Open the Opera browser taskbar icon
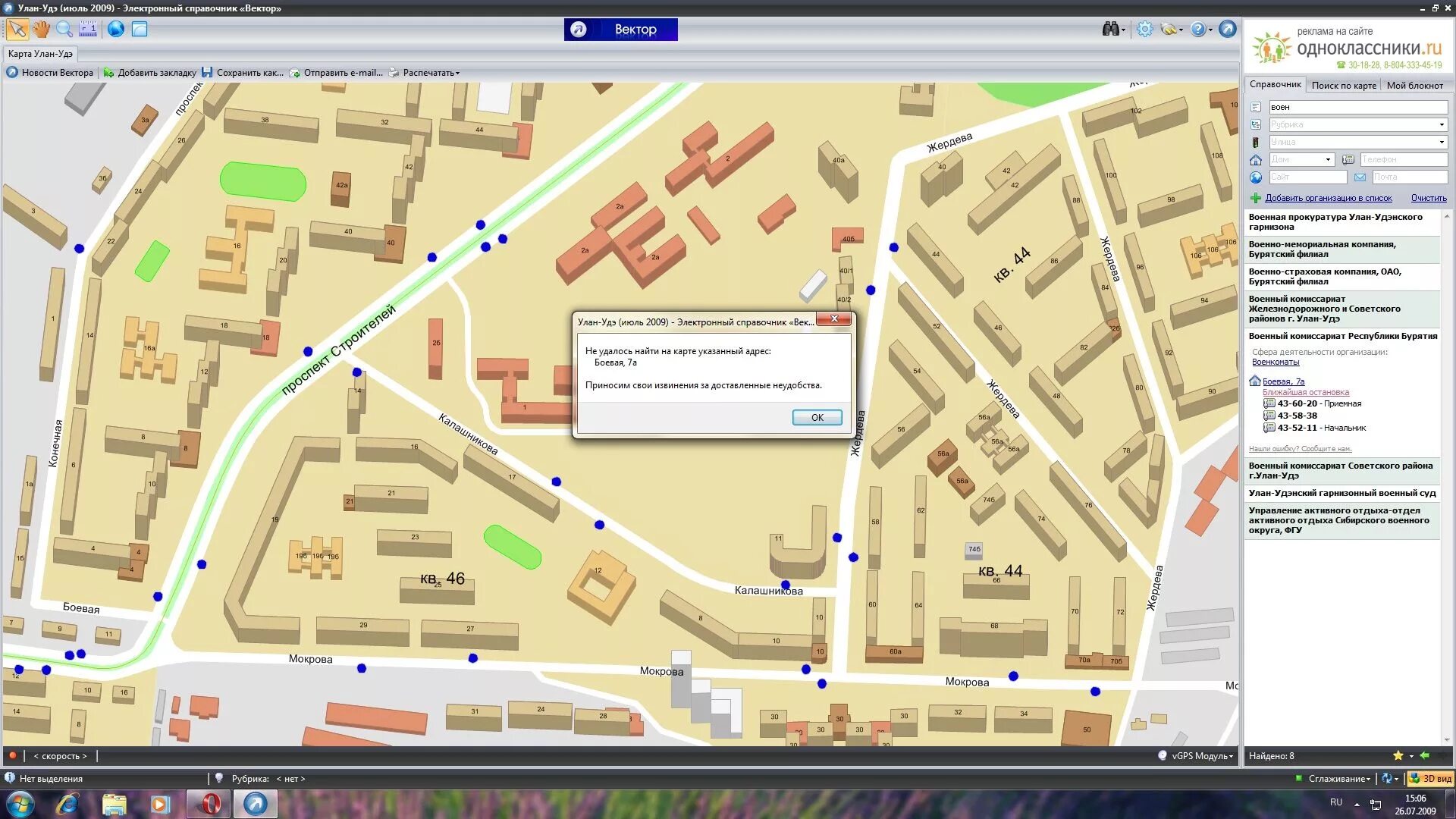The image size is (1456, 819). tap(209, 804)
